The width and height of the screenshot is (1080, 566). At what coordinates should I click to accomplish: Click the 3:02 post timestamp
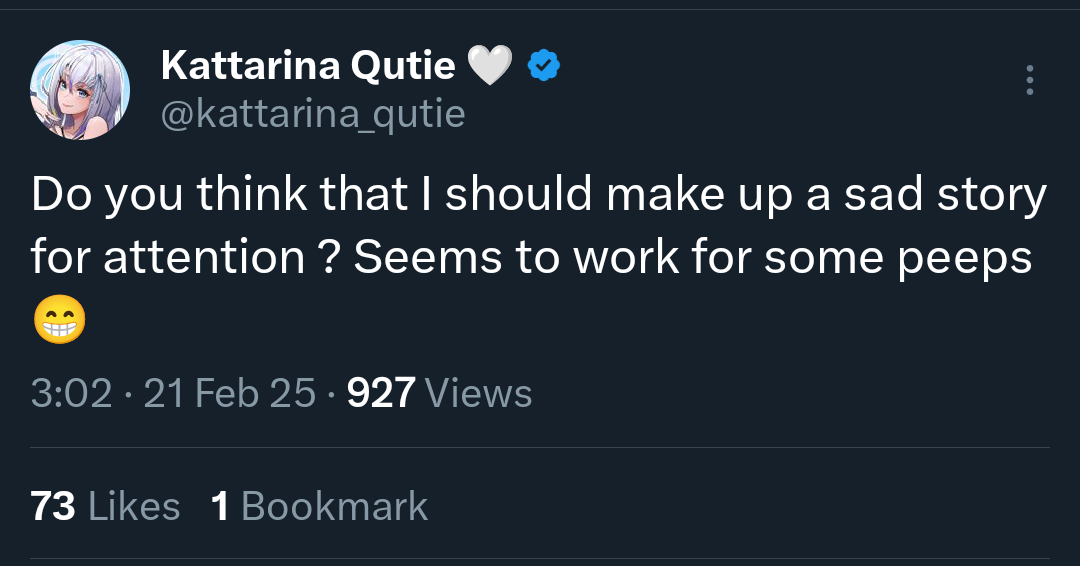tap(71, 393)
